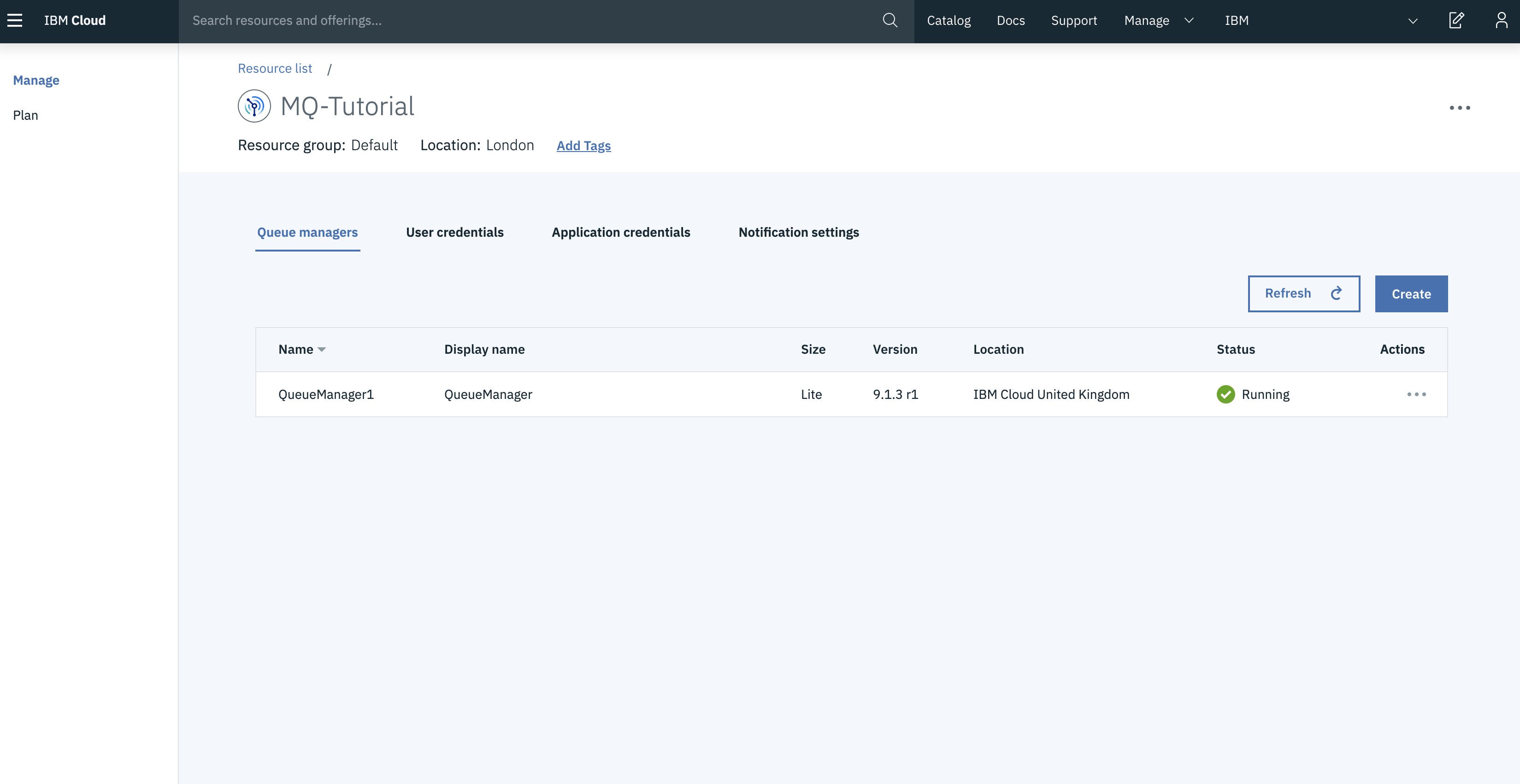Image resolution: width=1520 pixels, height=784 pixels.
Task: Switch to the User credentials tab
Action: point(454,233)
